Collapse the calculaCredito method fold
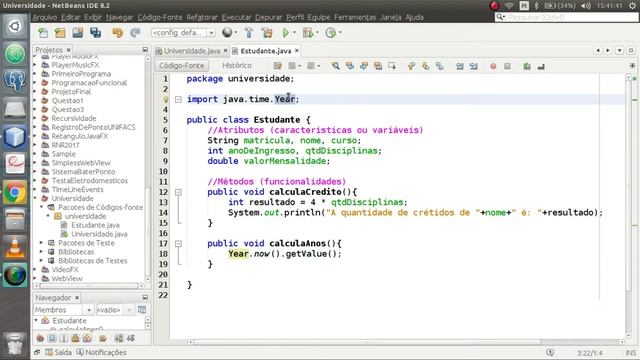The width and height of the screenshot is (640, 360). tap(178, 192)
